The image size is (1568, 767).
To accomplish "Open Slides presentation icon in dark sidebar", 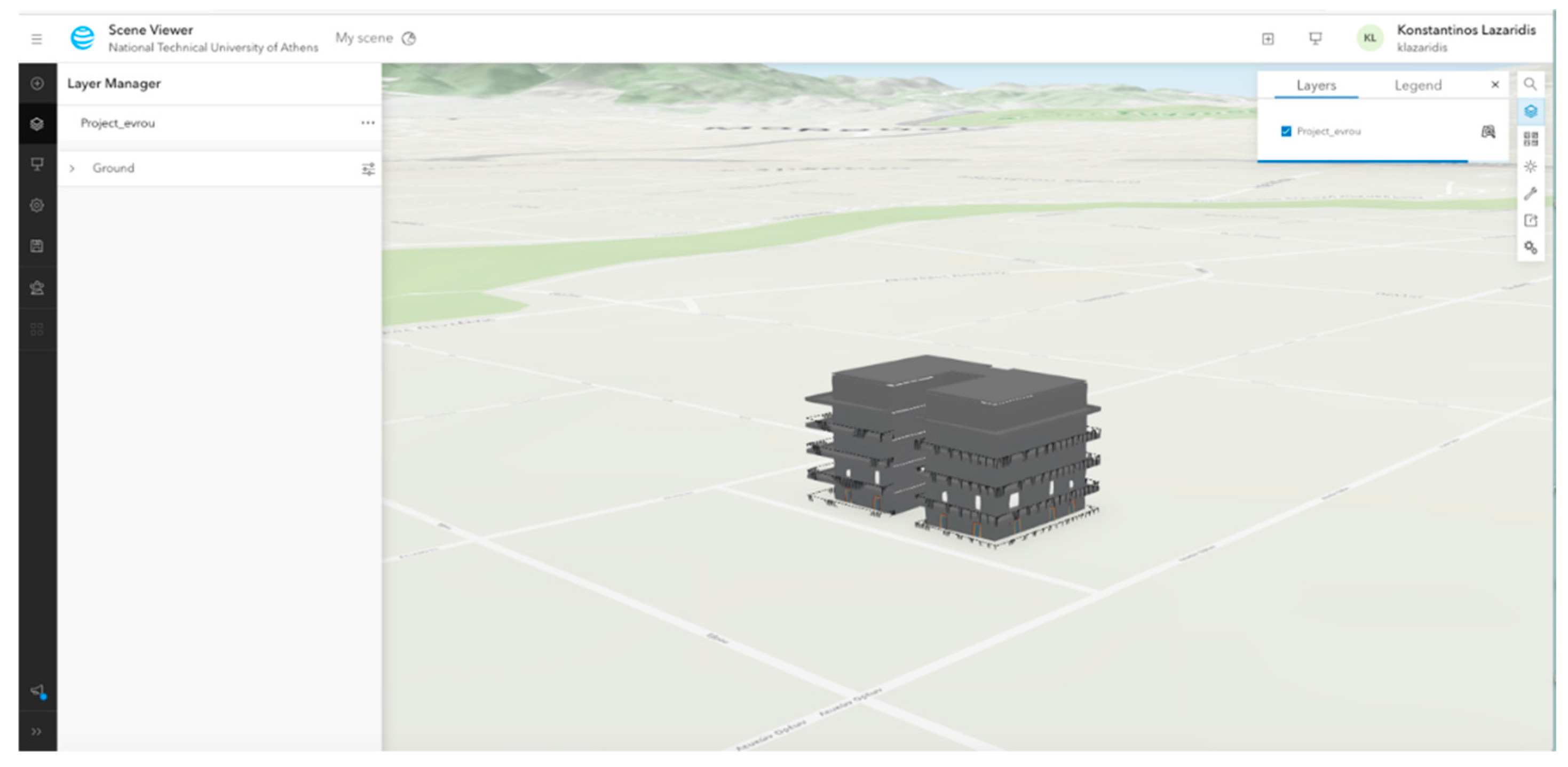I will 37,164.
